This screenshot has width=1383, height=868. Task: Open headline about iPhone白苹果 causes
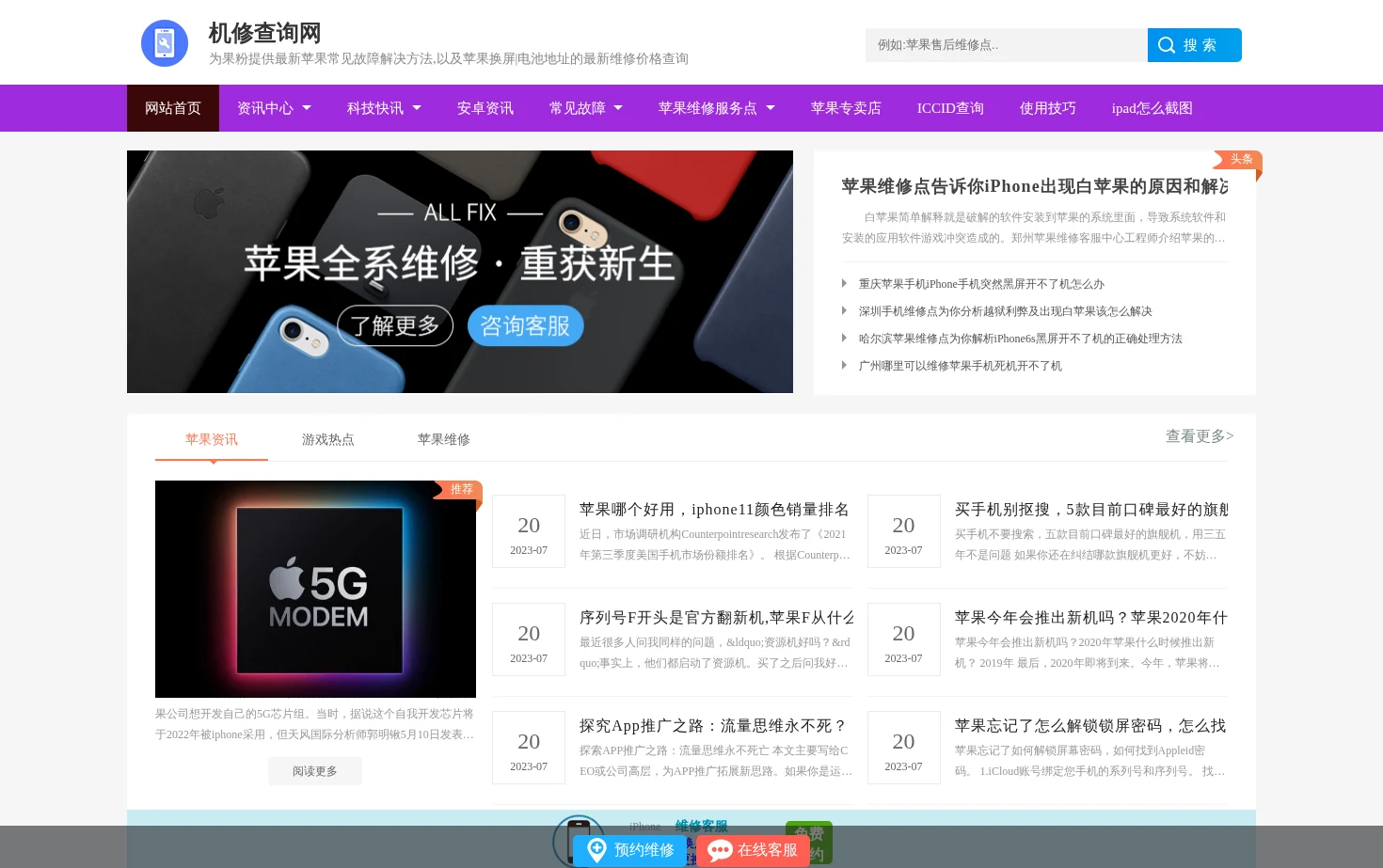[1035, 186]
